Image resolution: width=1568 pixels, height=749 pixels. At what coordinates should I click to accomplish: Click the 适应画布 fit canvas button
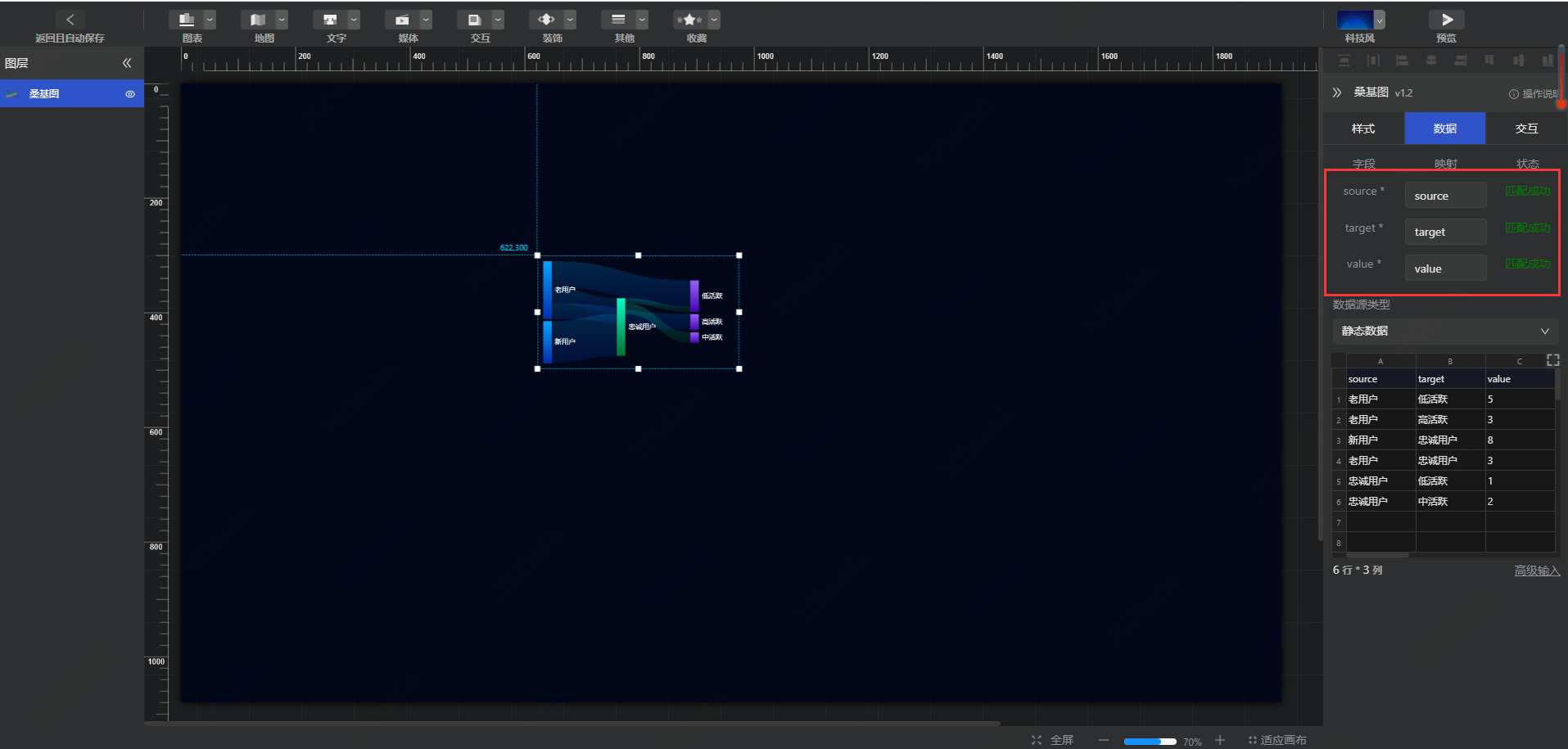click(1277, 740)
